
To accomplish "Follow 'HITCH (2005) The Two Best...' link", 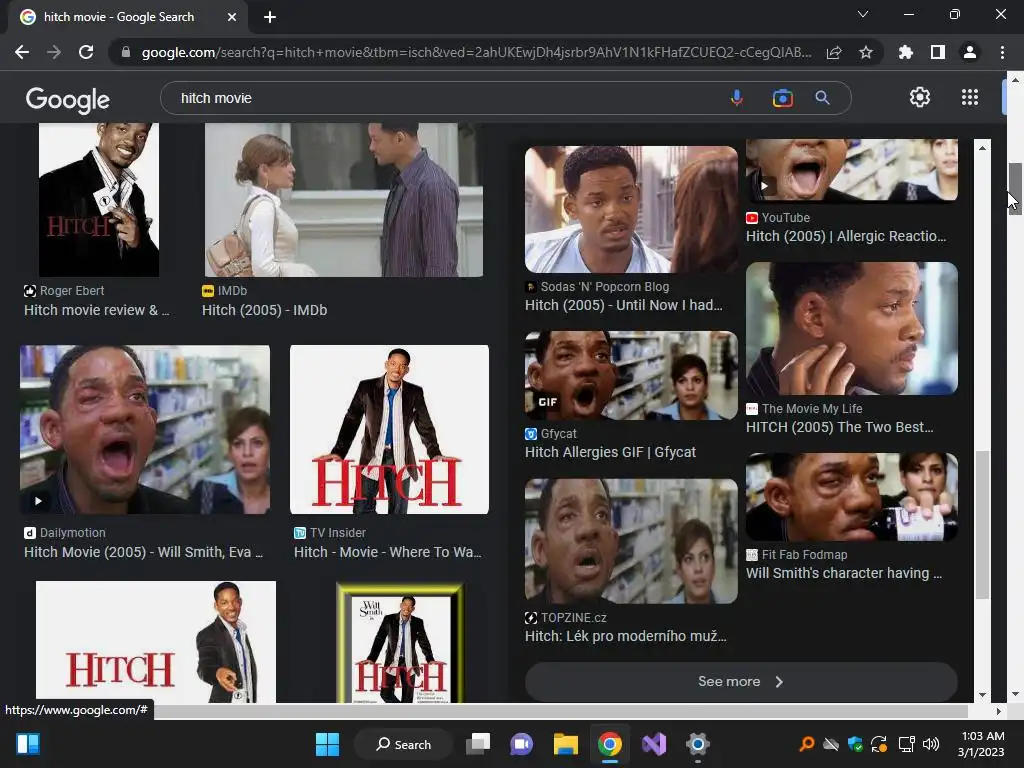I will click(x=840, y=427).
